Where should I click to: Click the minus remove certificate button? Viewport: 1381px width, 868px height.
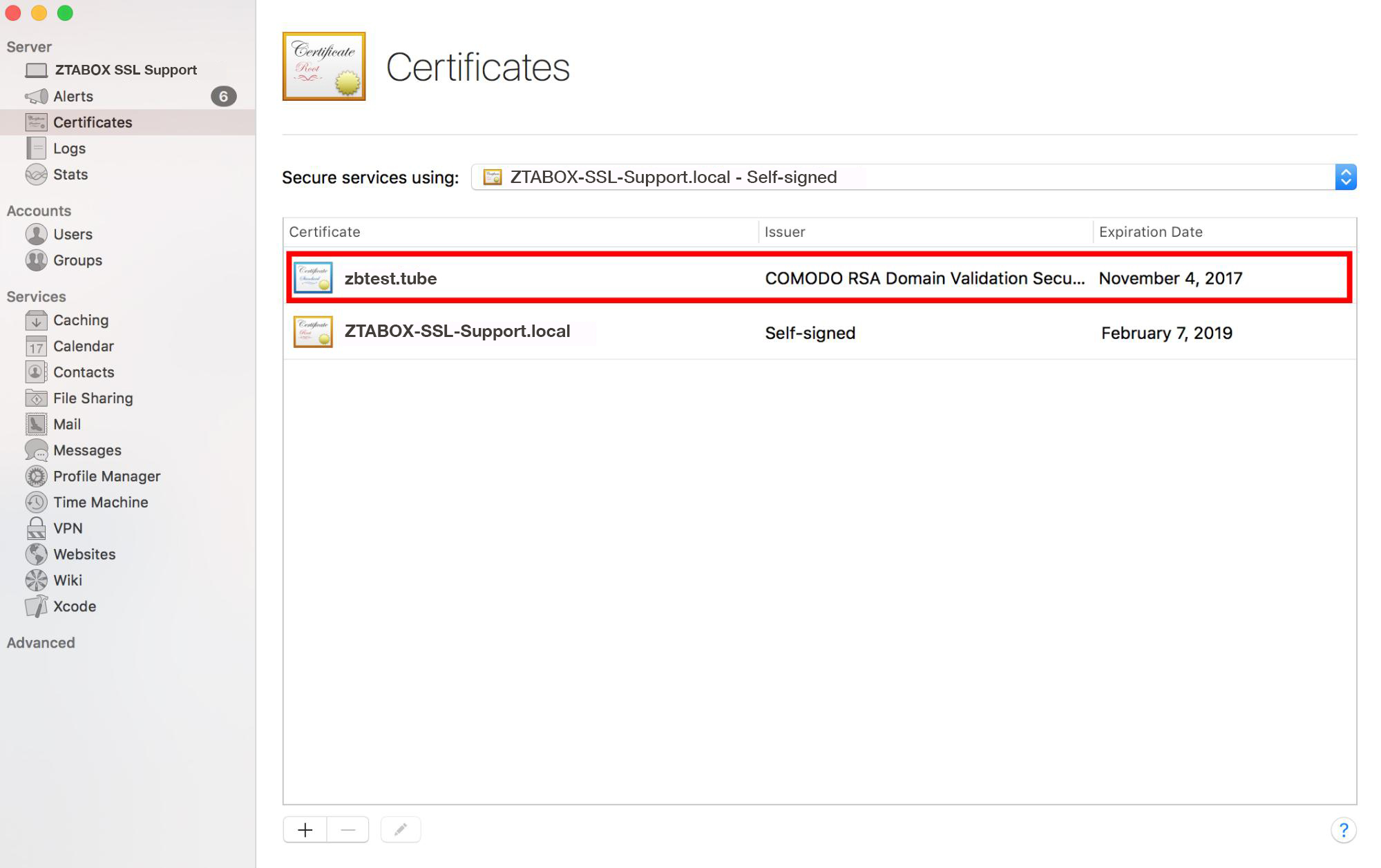tap(348, 829)
